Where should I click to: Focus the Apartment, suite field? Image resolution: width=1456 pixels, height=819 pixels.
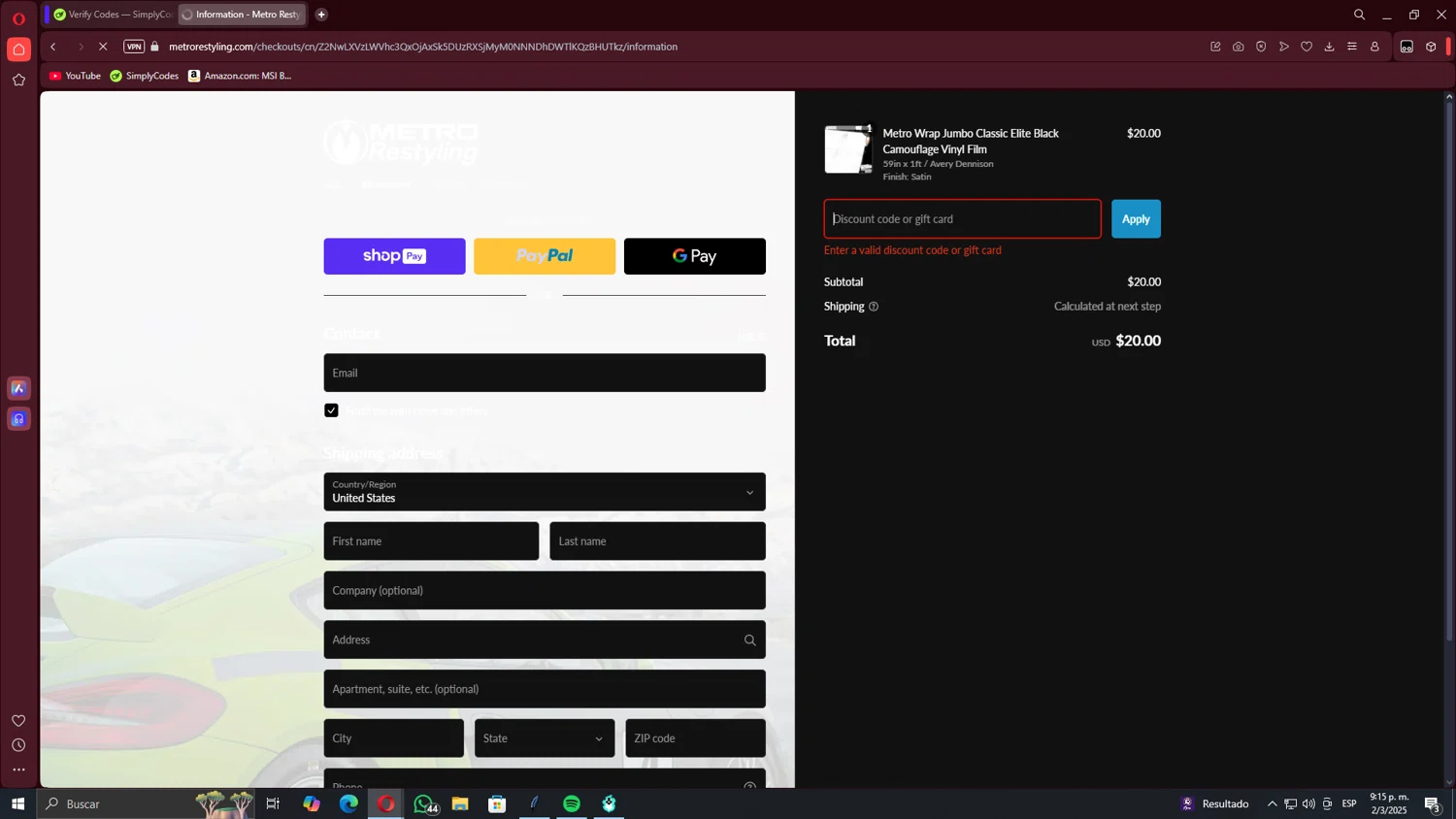click(545, 689)
